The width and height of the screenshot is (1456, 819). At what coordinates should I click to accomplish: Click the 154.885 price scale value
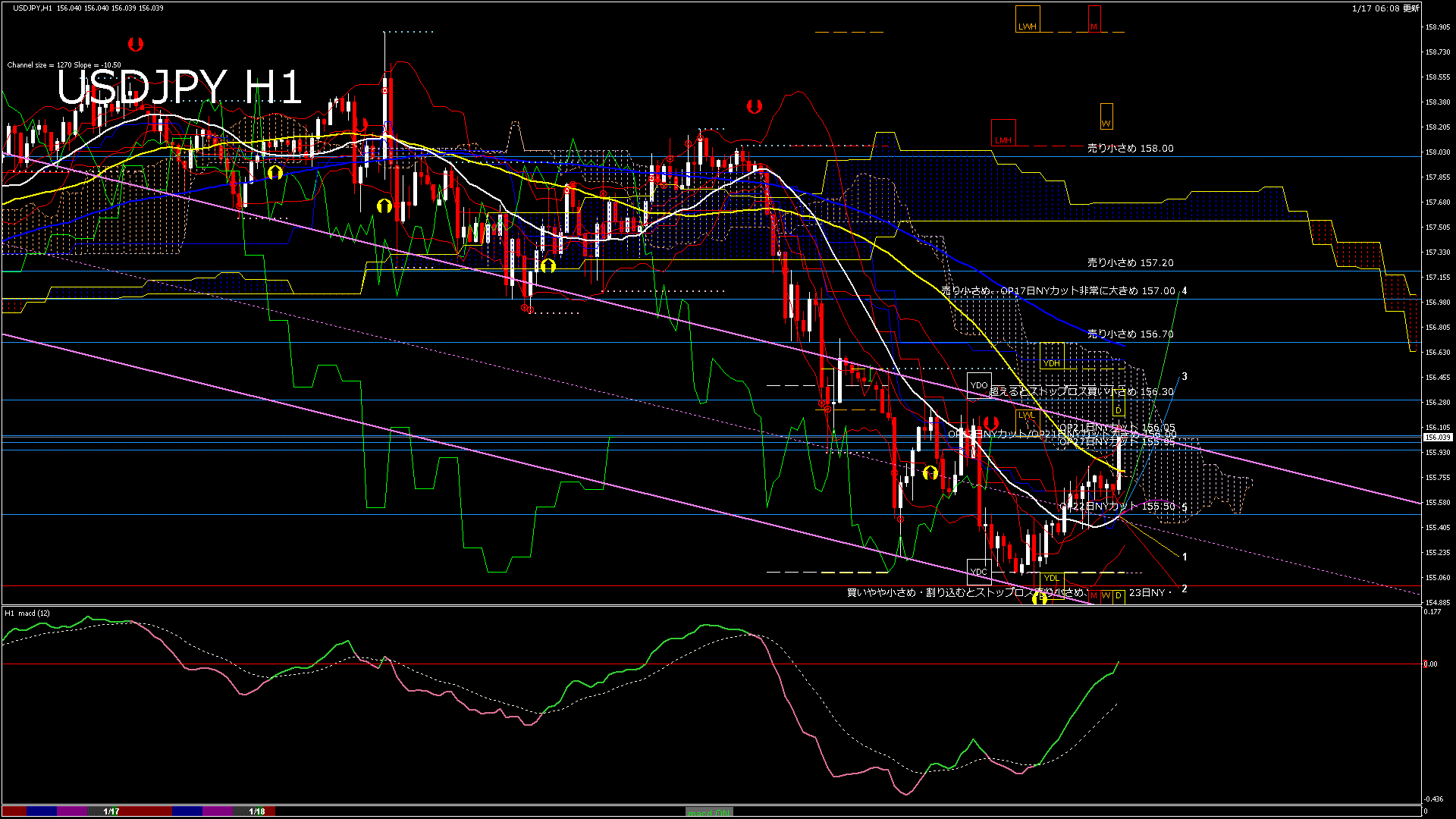coord(1438,603)
